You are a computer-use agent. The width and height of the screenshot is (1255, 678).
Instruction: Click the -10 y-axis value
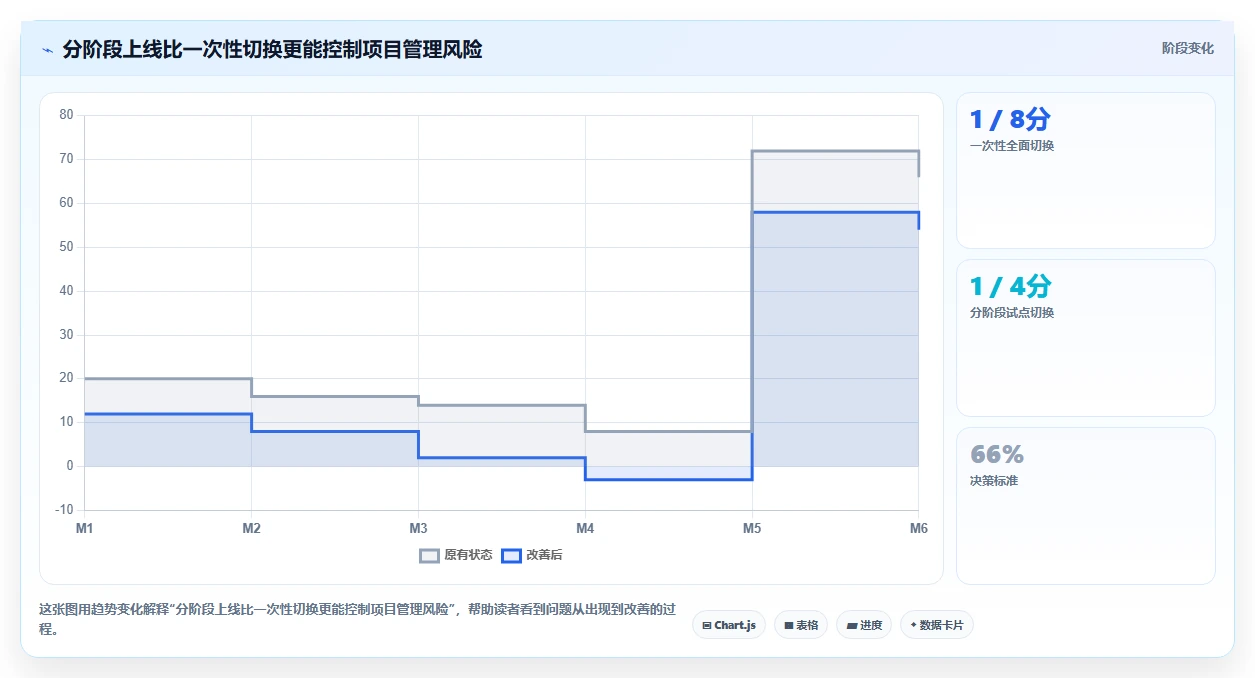click(x=65, y=510)
